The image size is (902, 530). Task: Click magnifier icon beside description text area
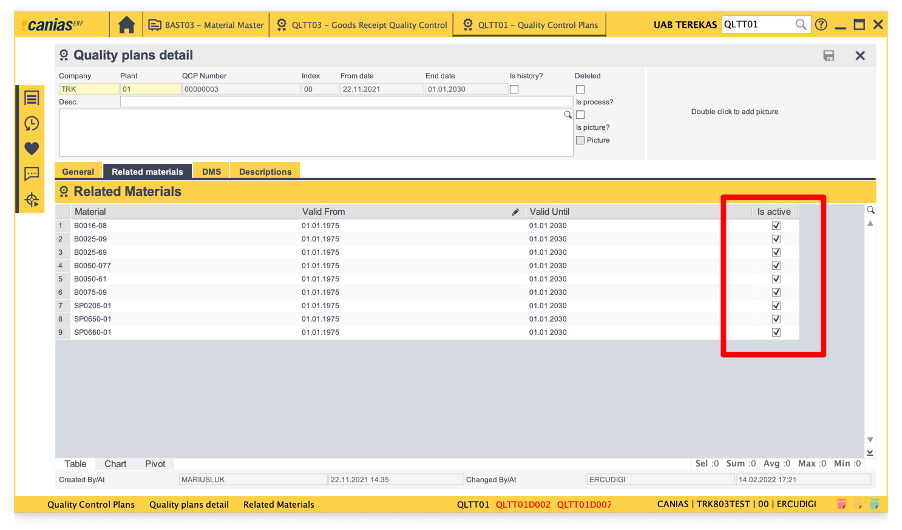567,115
